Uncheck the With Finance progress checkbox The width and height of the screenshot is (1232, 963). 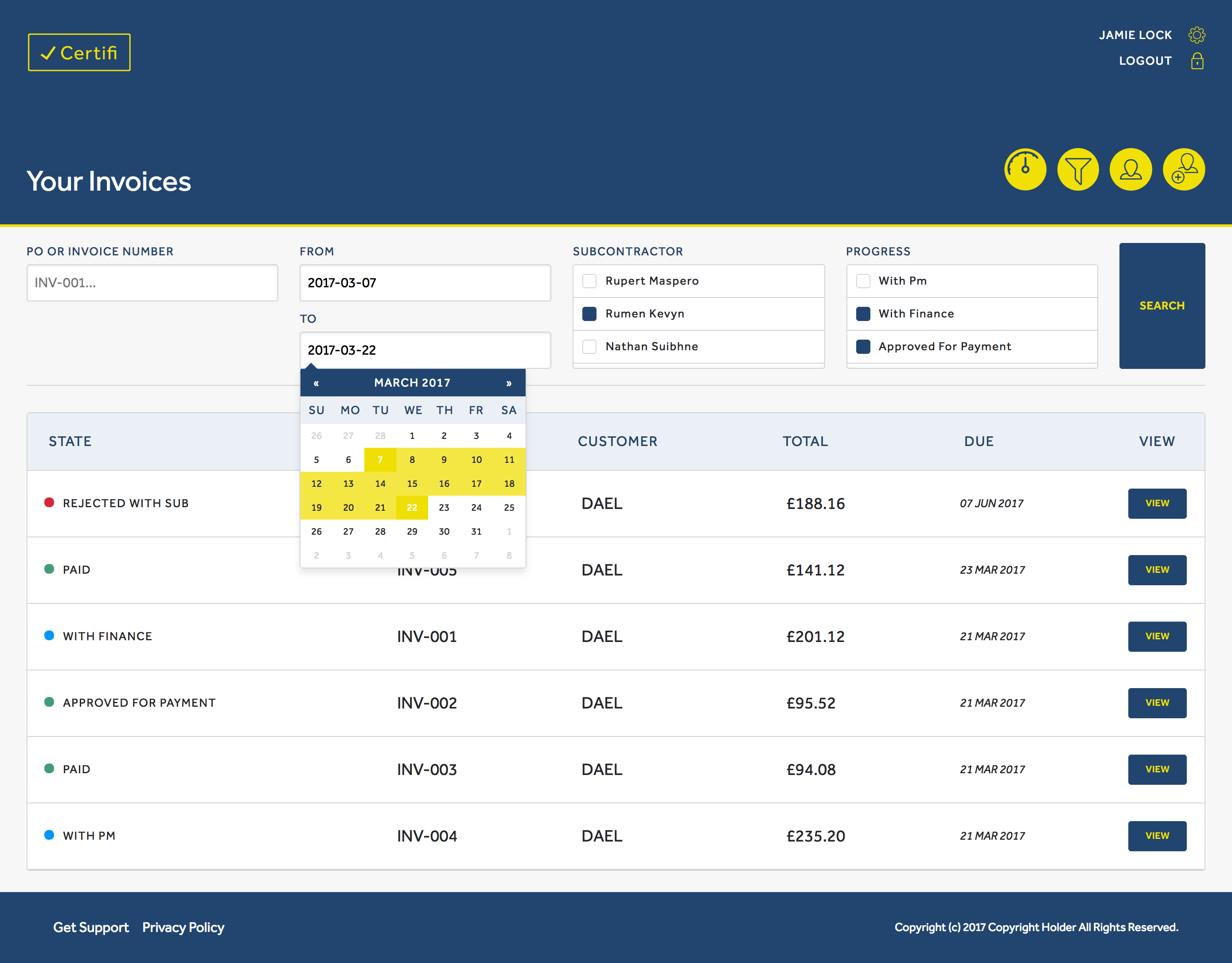(862, 314)
